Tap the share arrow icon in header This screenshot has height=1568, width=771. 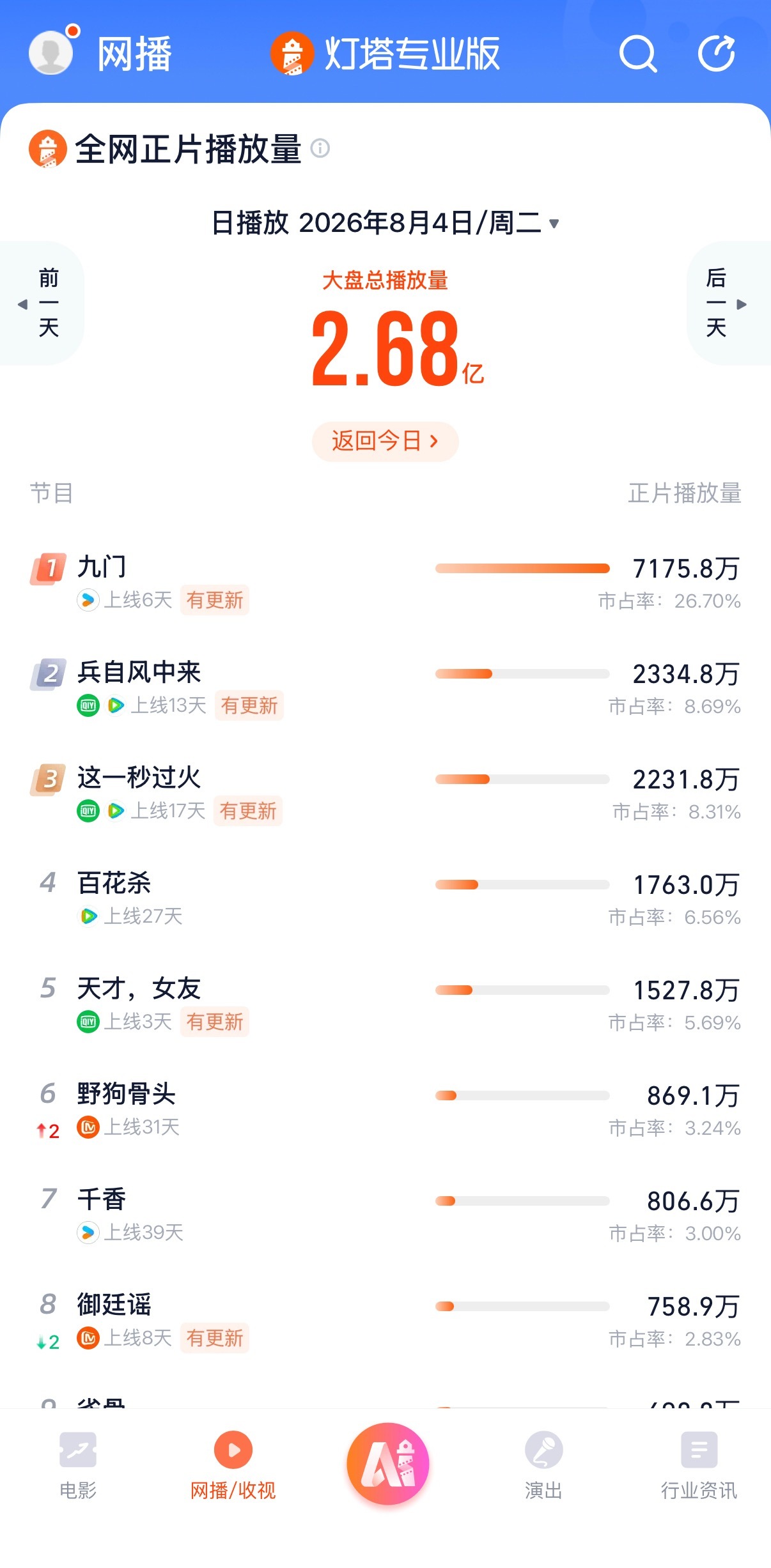click(x=717, y=53)
